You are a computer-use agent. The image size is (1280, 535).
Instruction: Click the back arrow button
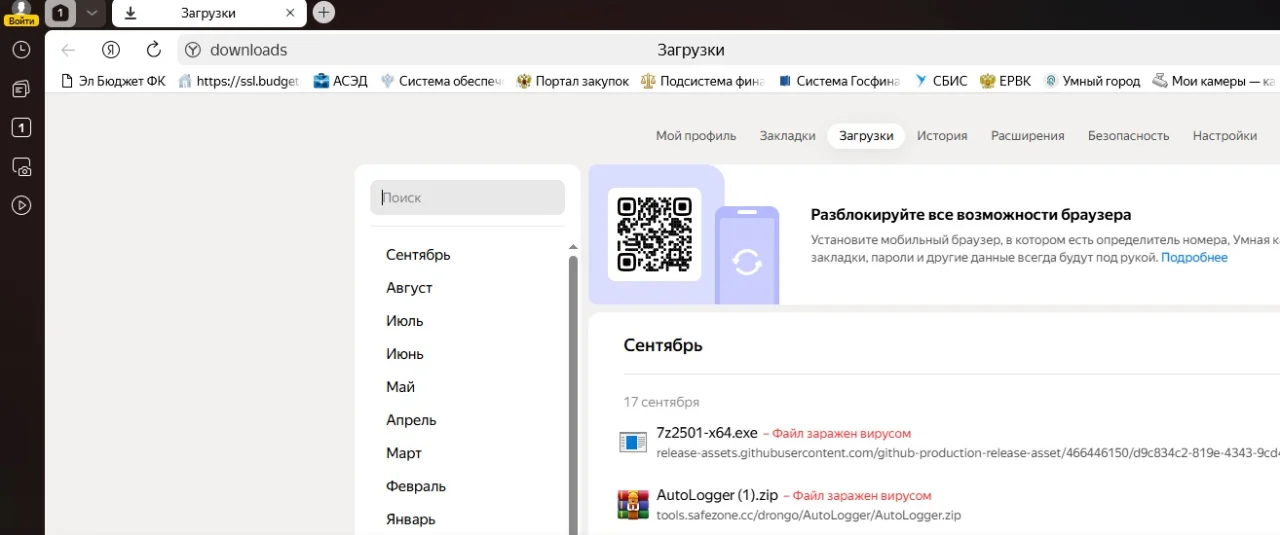pyautogui.click(x=68, y=50)
